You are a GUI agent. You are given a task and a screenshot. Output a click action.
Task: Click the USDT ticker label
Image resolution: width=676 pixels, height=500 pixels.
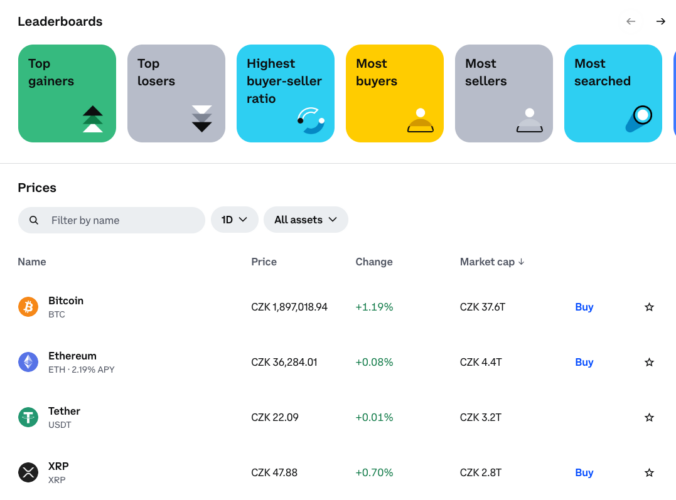[x=59, y=425]
